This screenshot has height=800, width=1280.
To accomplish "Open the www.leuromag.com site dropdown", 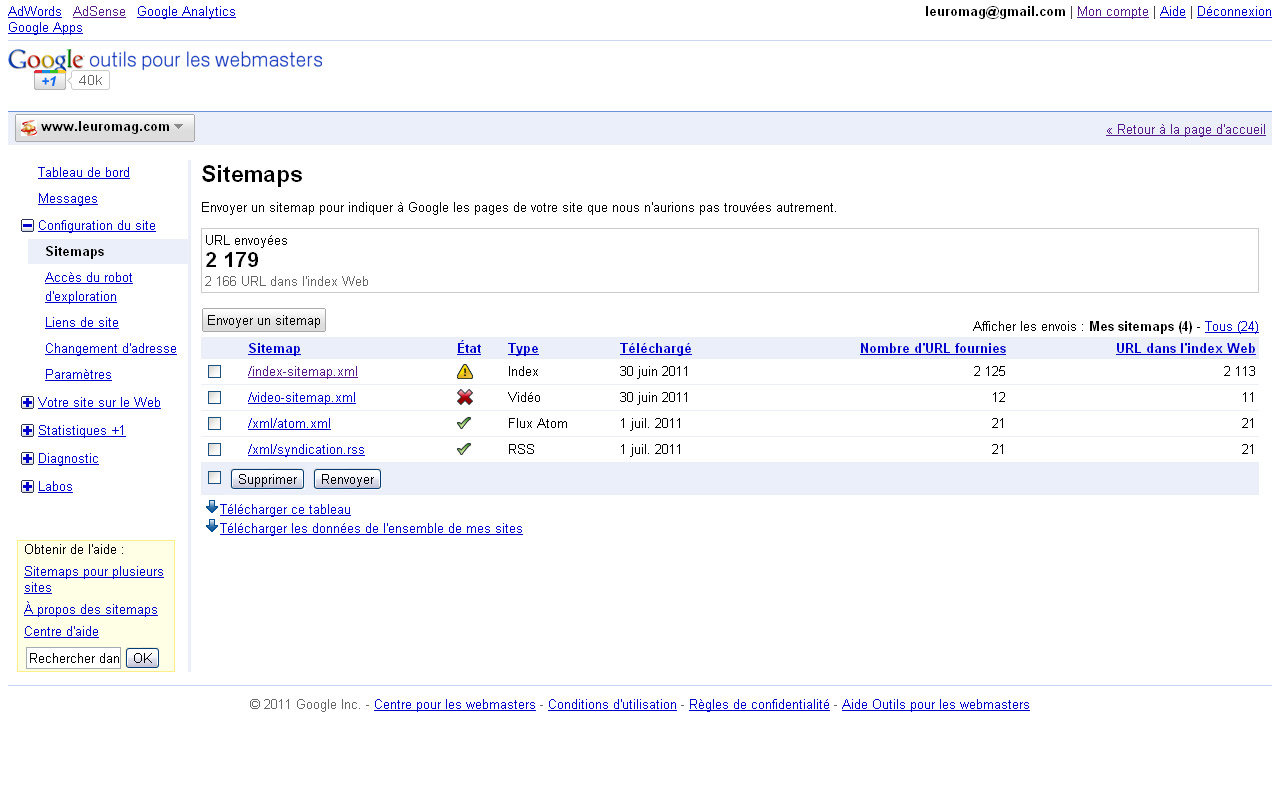I will pyautogui.click(x=105, y=128).
